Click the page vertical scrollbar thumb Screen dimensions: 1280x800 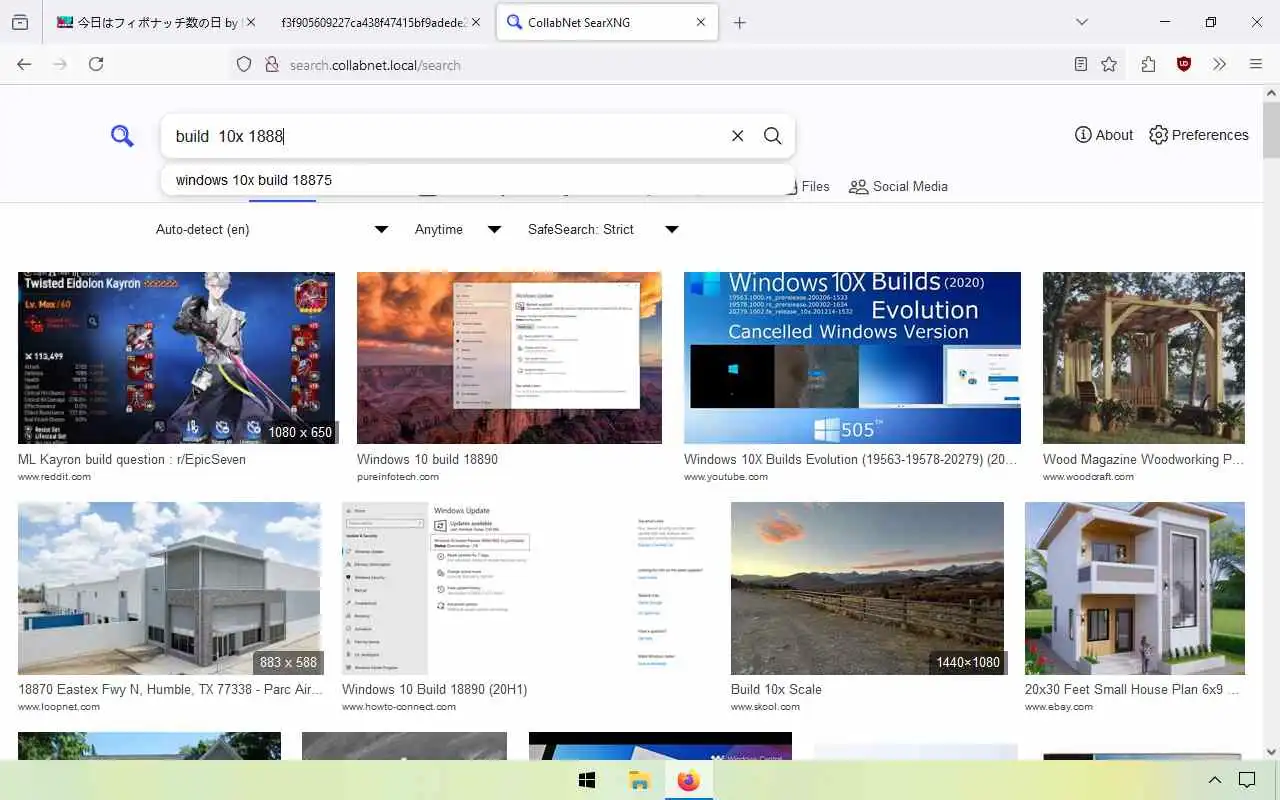tap(1271, 130)
